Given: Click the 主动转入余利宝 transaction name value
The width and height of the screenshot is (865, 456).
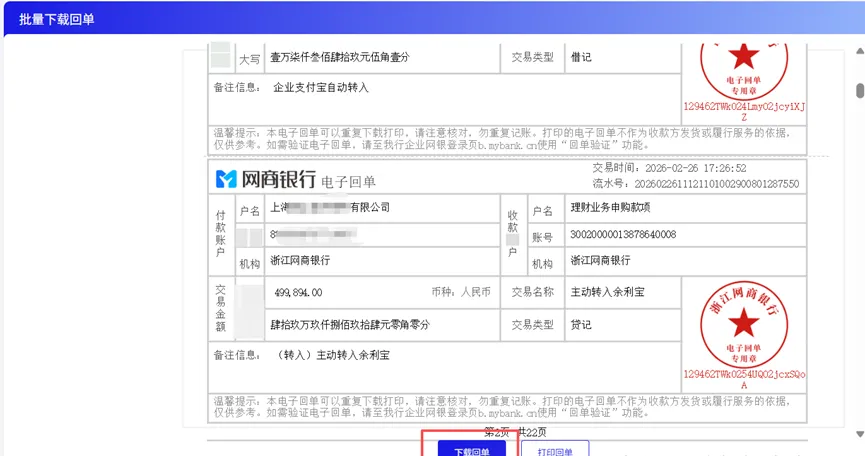Looking at the screenshot, I should (607, 292).
